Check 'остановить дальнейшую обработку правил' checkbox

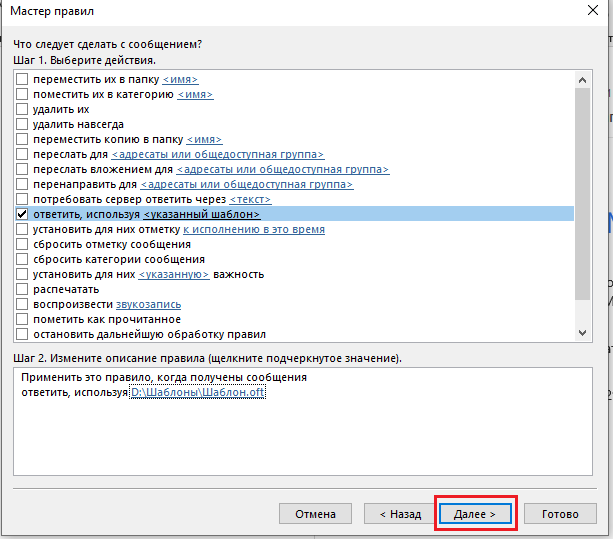coord(22,334)
